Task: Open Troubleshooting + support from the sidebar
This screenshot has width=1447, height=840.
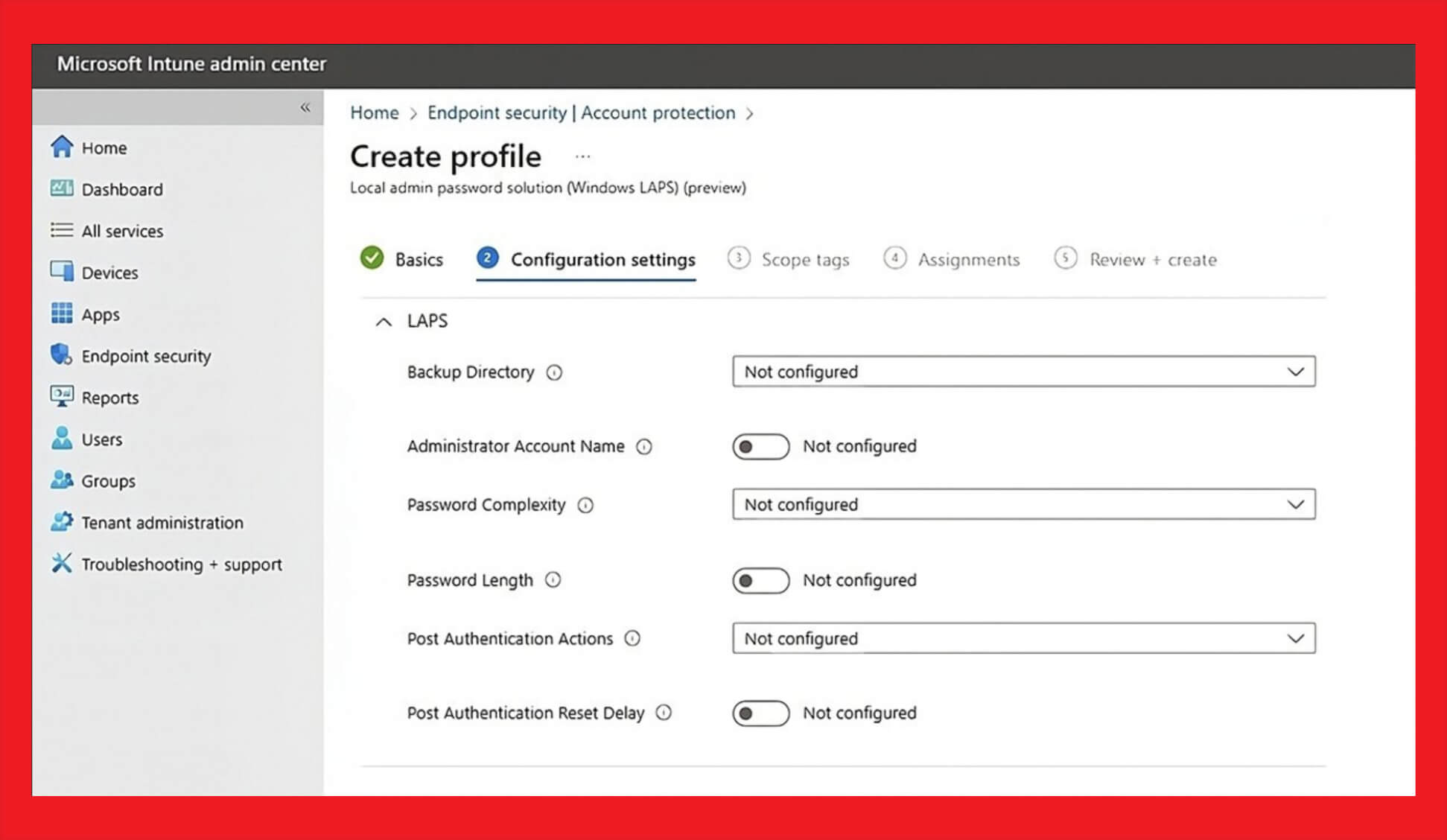Action: click(182, 564)
